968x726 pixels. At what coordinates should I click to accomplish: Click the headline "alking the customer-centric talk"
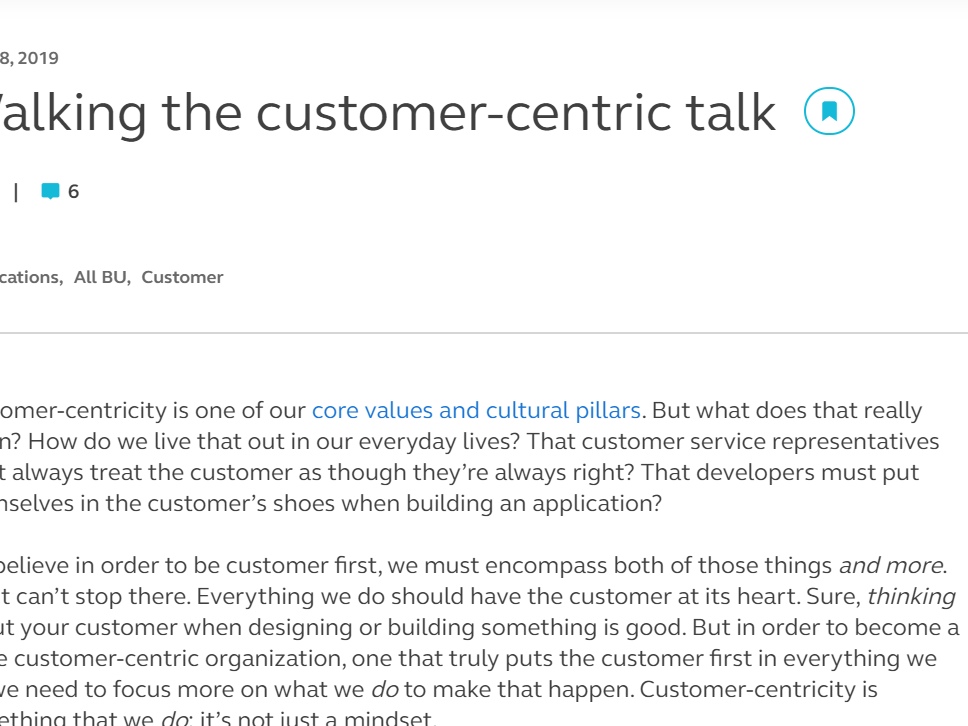pos(388,112)
